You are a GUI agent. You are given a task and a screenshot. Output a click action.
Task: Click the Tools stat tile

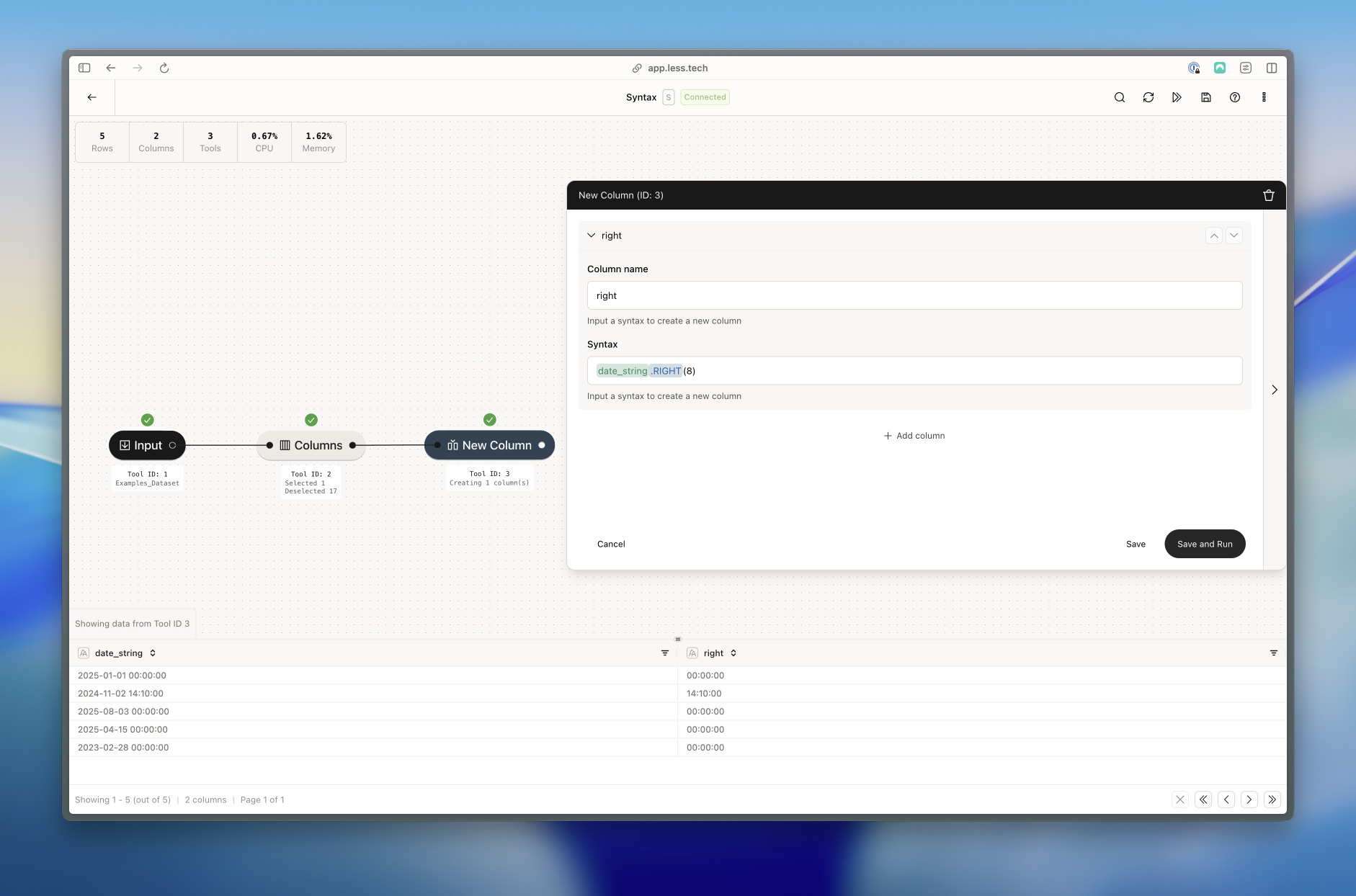(210, 142)
